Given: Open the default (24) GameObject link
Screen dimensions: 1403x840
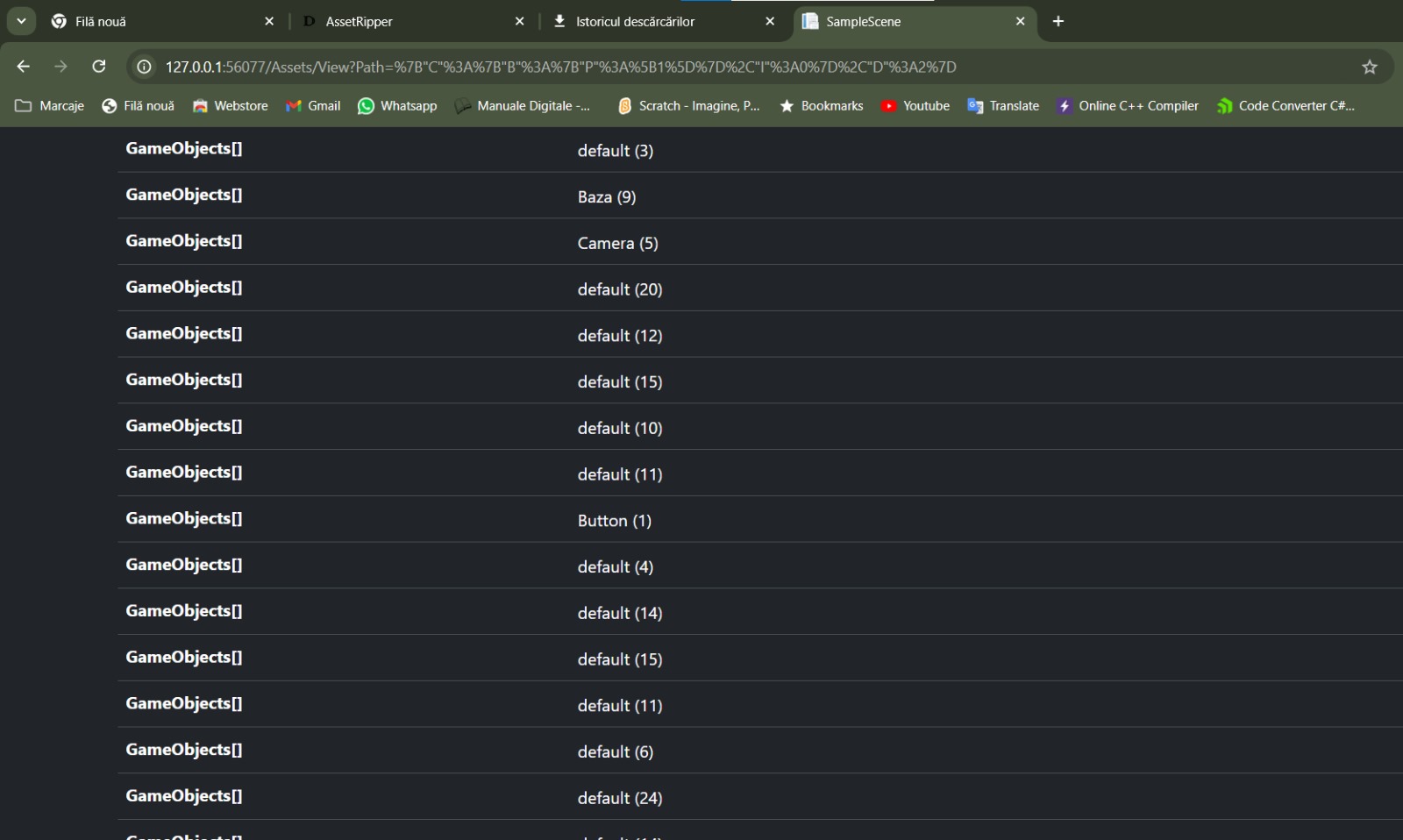Looking at the screenshot, I should pos(620,798).
